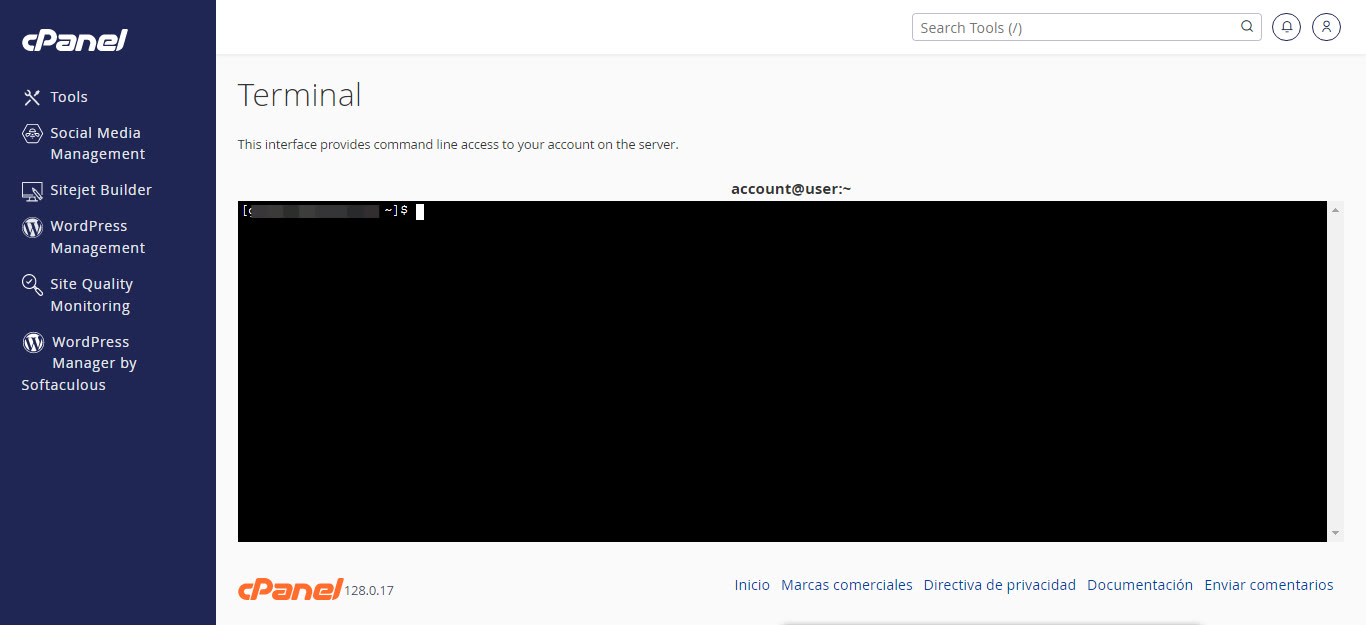
Task: Click the WordPress Manager by Softaculous icon
Action: 33,343
